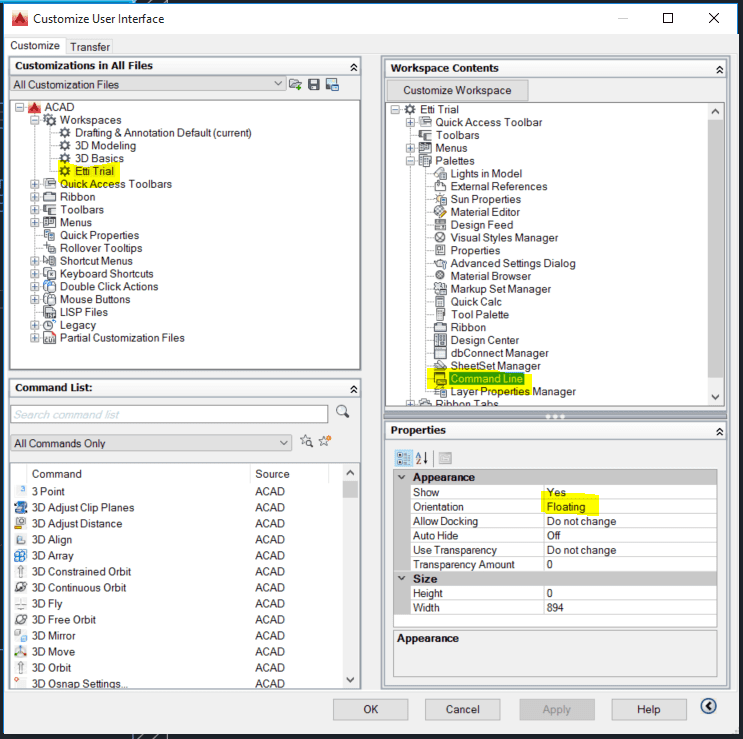This screenshot has width=743, height=739.
Task: Click the magnifier search icon in Command List
Action: coord(343,412)
